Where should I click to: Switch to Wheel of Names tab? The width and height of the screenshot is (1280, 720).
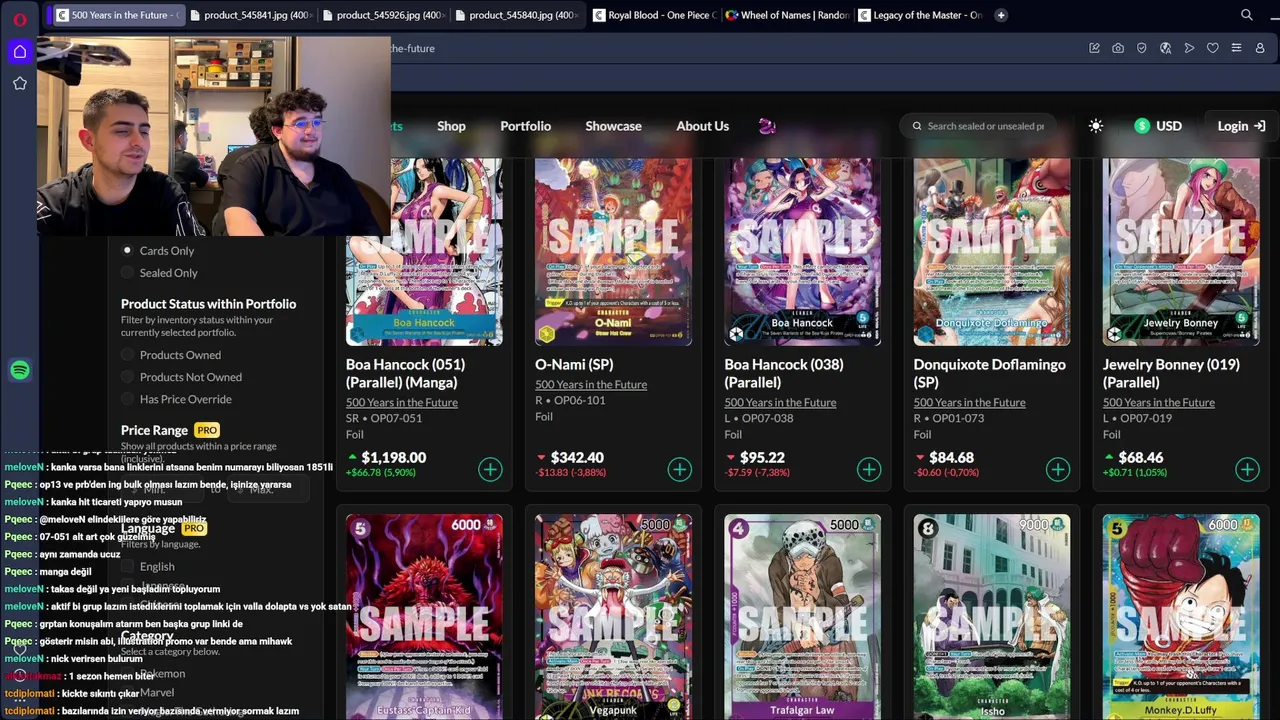[787, 15]
